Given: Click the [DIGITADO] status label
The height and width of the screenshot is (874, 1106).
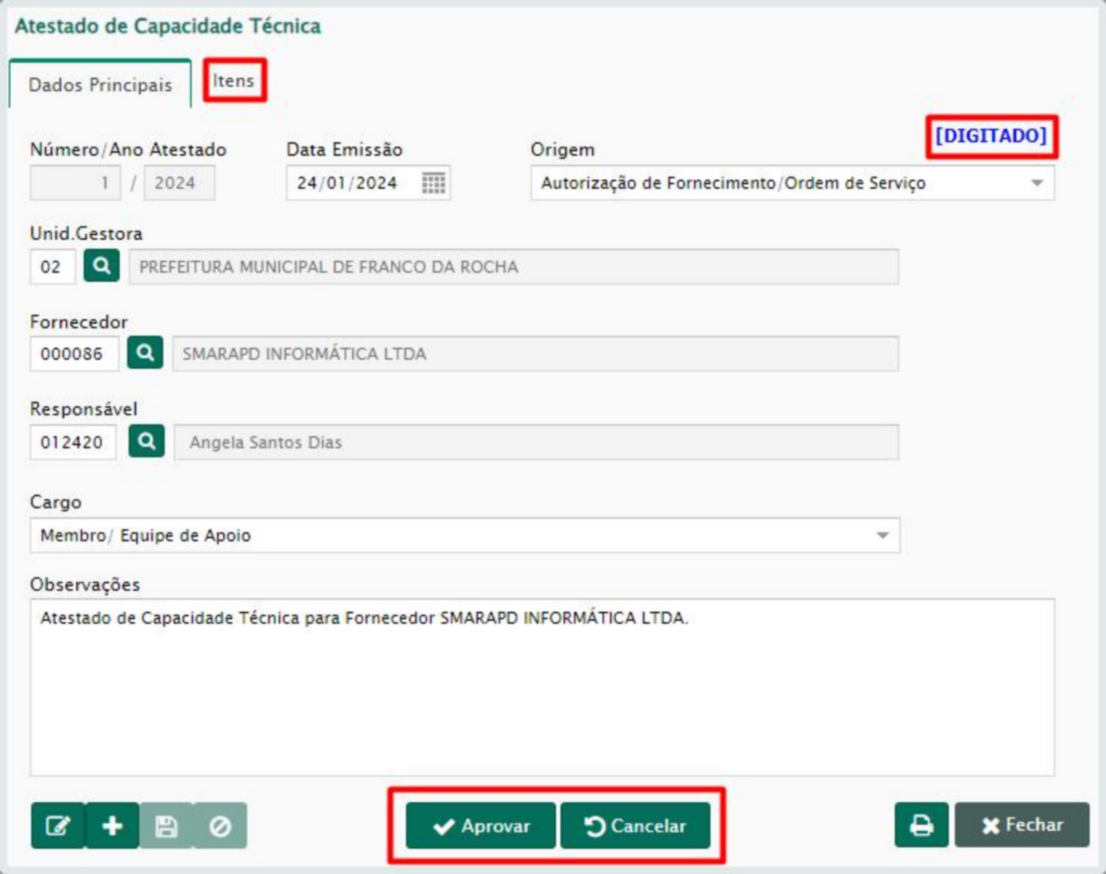Looking at the screenshot, I should [991, 135].
